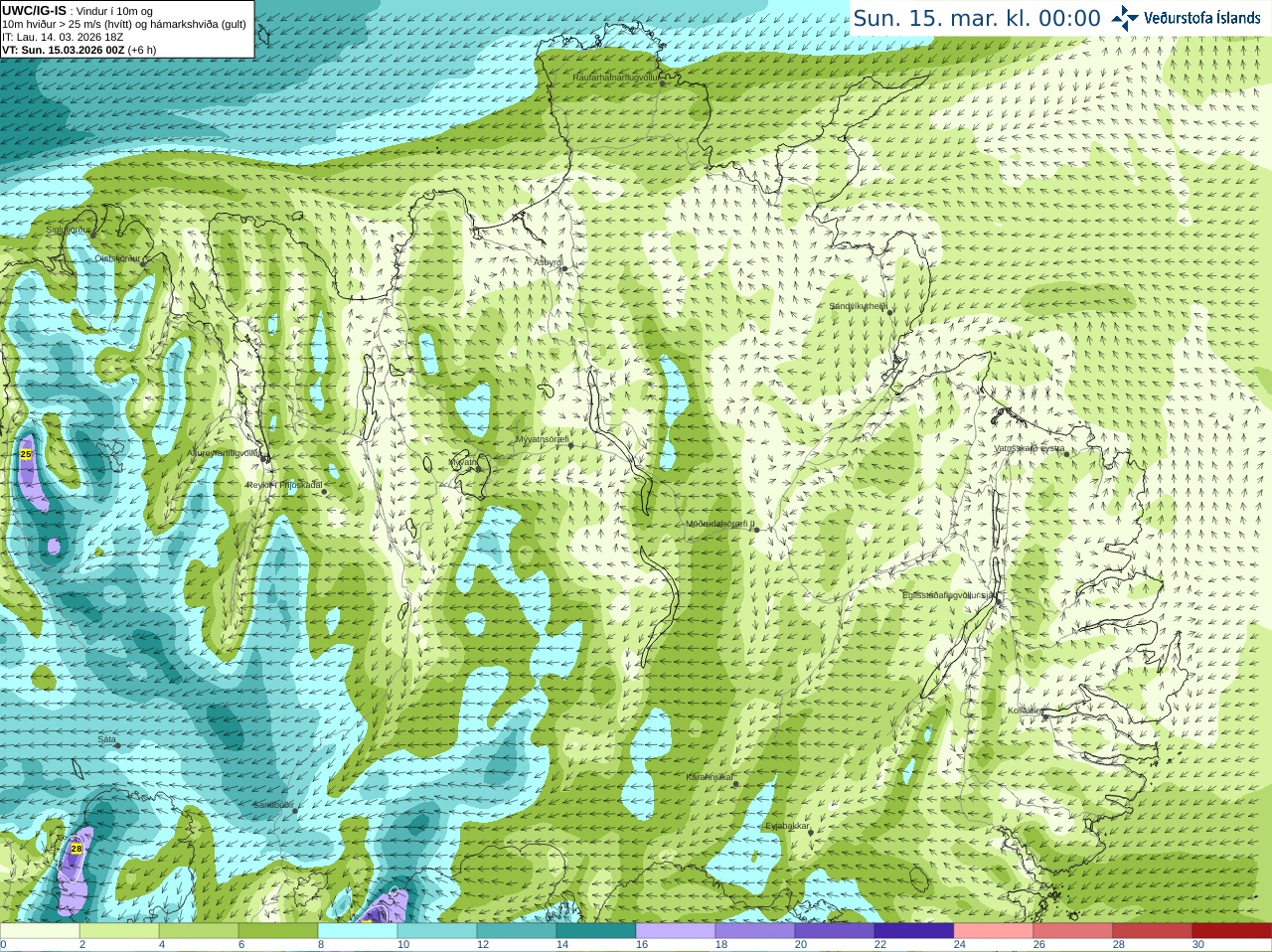Click the 'Mývatn' station label
Viewport: 1272px width, 952px height.
tap(463, 462)
